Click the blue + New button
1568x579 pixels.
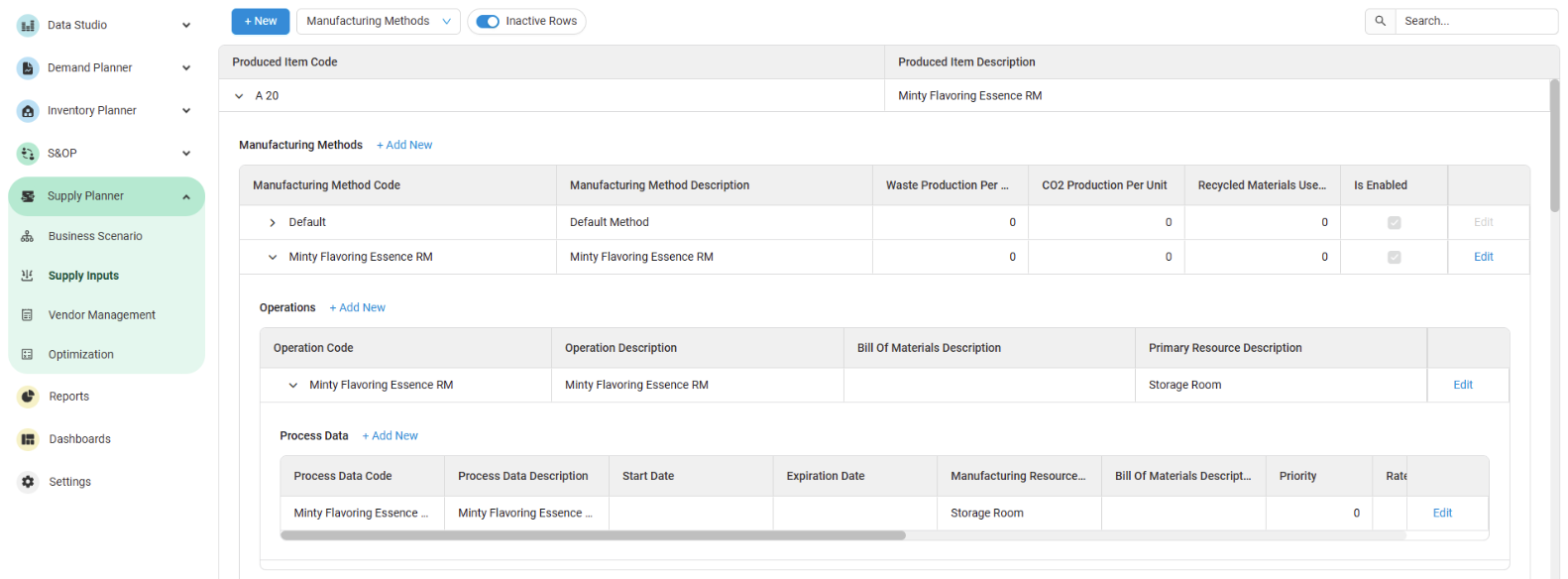click(261, 22)
